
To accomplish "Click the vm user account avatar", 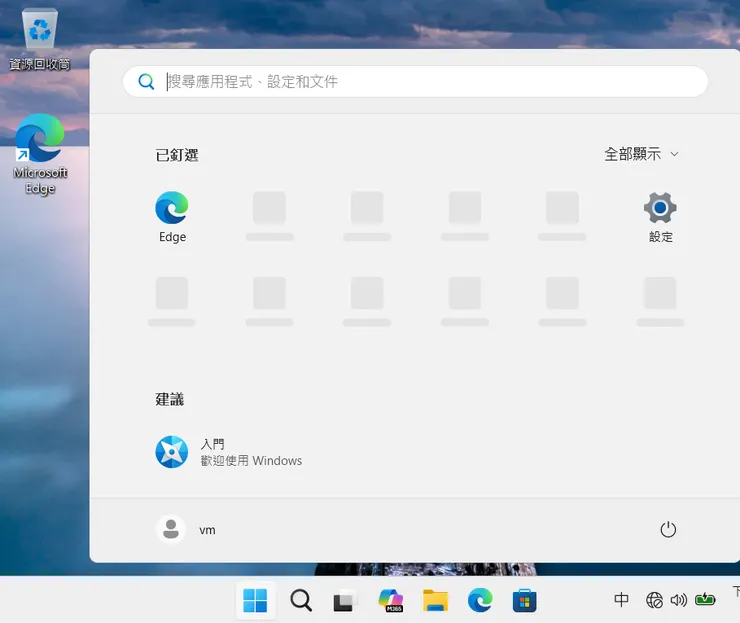I will pos(171,530).
